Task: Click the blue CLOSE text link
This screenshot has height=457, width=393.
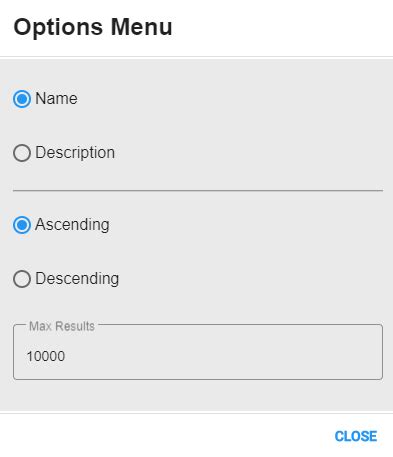Action: (x=356, y=436)
